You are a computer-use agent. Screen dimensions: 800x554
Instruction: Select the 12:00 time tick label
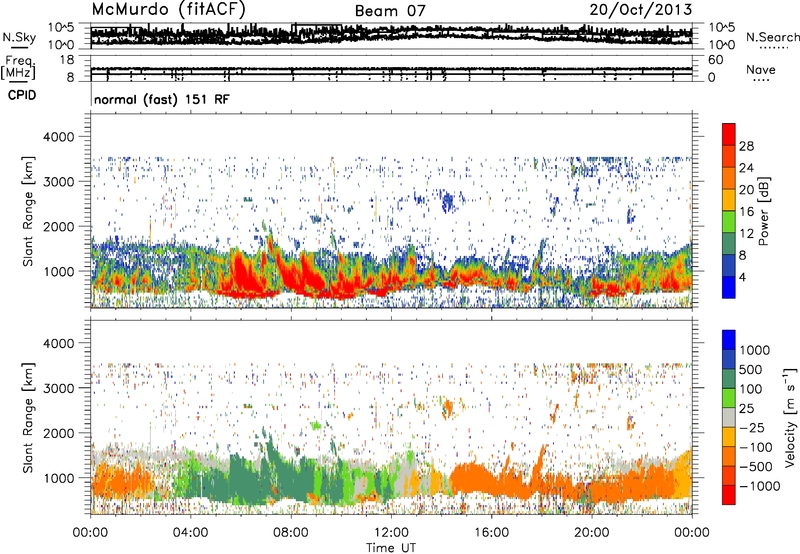click(391, 533)
